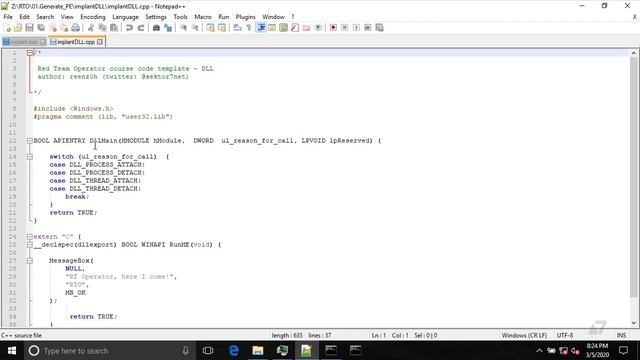Click the Stop macro recording icon
Image resolution: width=640 pixels, height=360 pixels.
pyautogui.click(x=344, y=28)
